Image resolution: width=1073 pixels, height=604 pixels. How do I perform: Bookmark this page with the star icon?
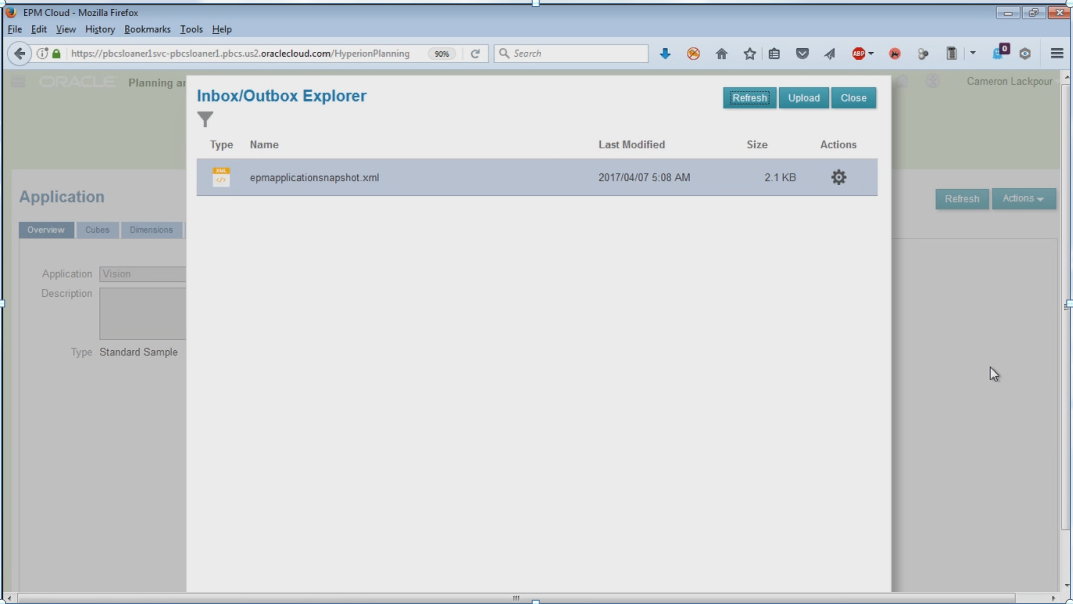point(749,53)
